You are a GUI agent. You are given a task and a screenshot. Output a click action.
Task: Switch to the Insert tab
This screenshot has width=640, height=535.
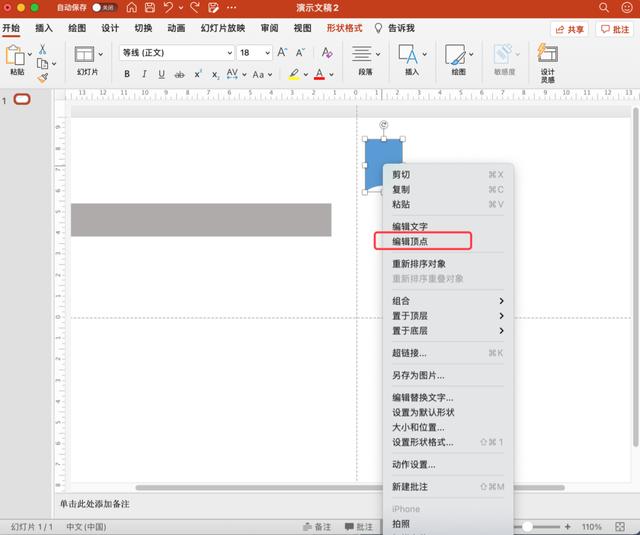coord(44,28)
